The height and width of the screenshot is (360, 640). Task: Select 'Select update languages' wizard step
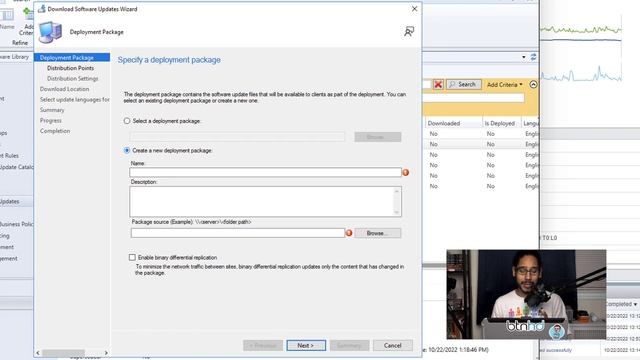click(x=74, y=100)
